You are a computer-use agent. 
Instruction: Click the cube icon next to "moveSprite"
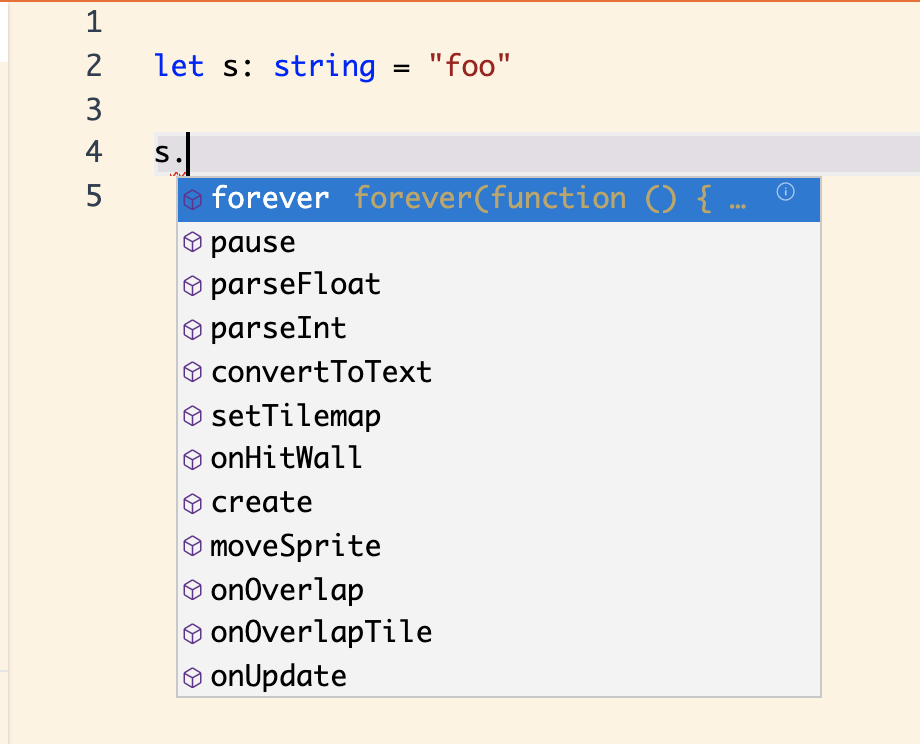click(x=191, y=545)
